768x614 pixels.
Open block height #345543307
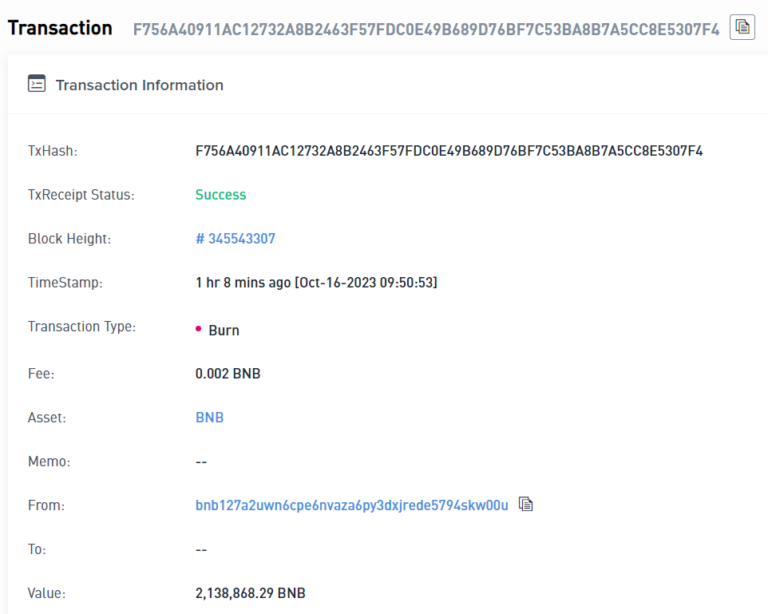coord(235,239)
